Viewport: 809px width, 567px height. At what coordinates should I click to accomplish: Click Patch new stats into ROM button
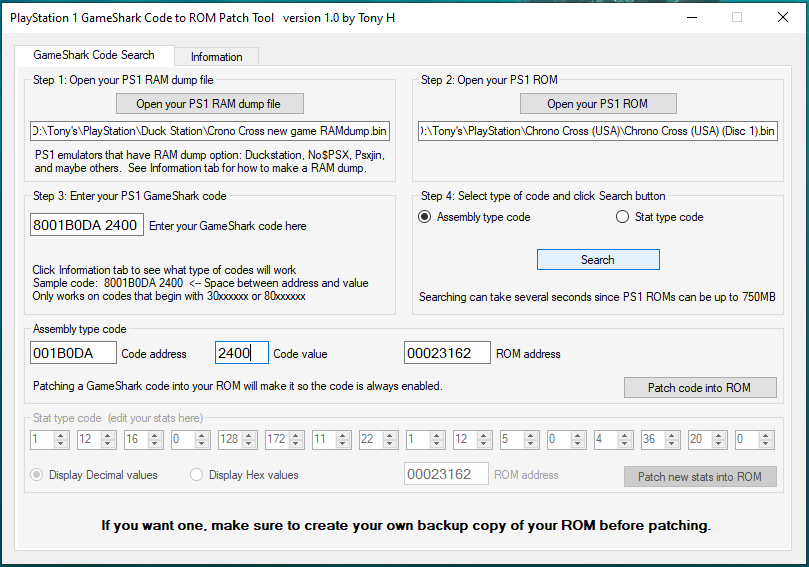(x=699, y=477)
